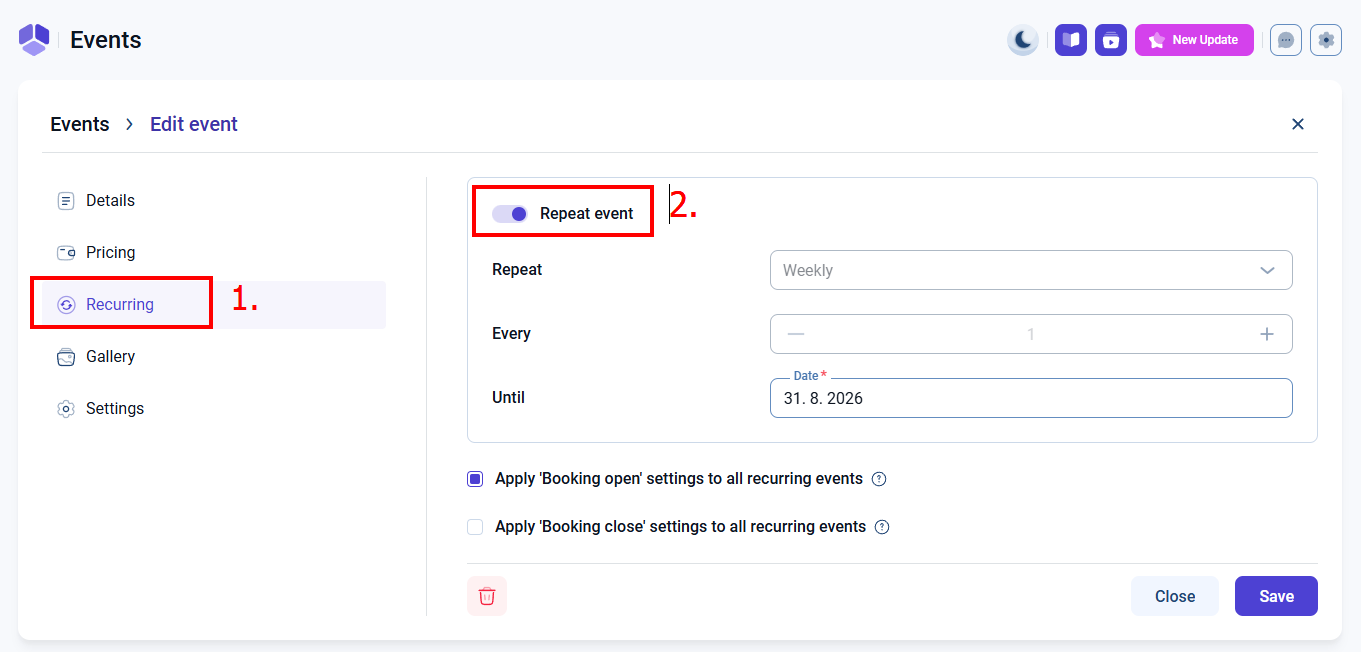Increase Every value with plus button
Screen dimensions: 1361x652
pos(1267,334)
